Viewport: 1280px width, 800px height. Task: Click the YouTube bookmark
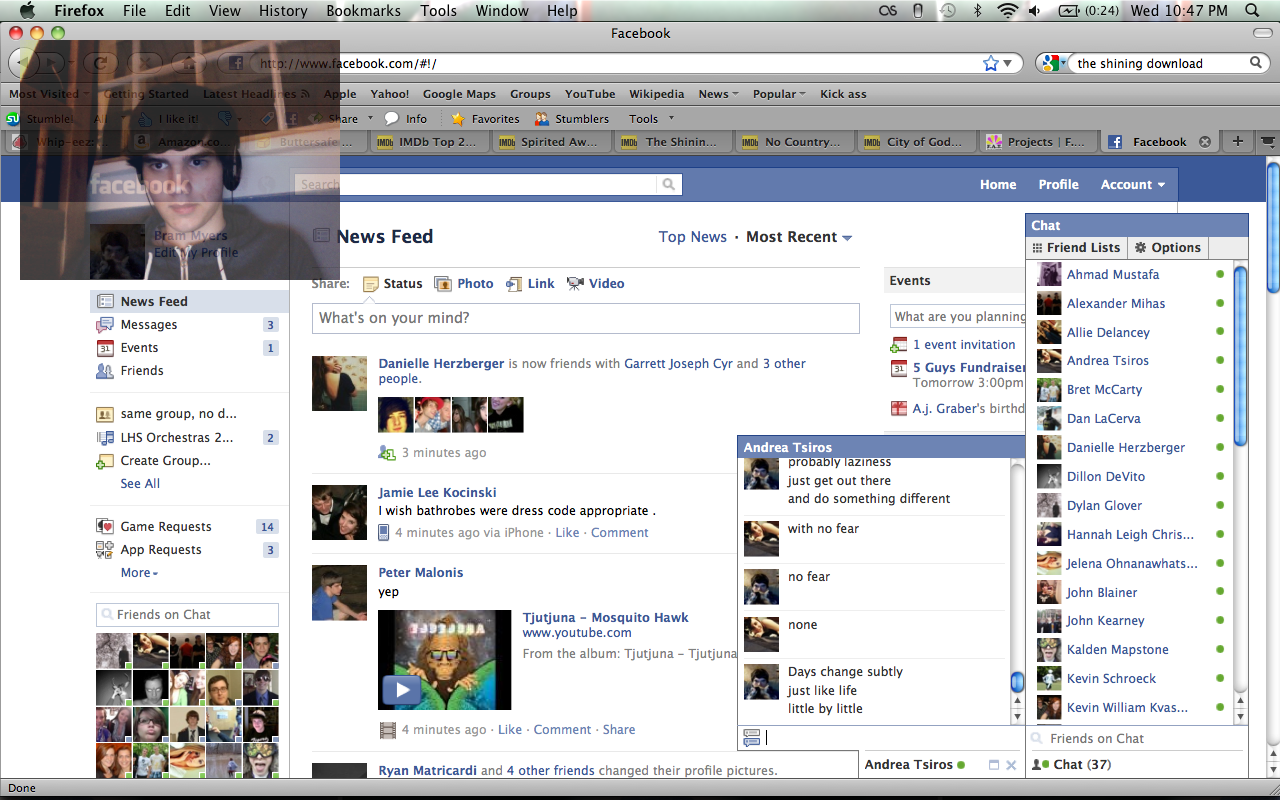590,94
